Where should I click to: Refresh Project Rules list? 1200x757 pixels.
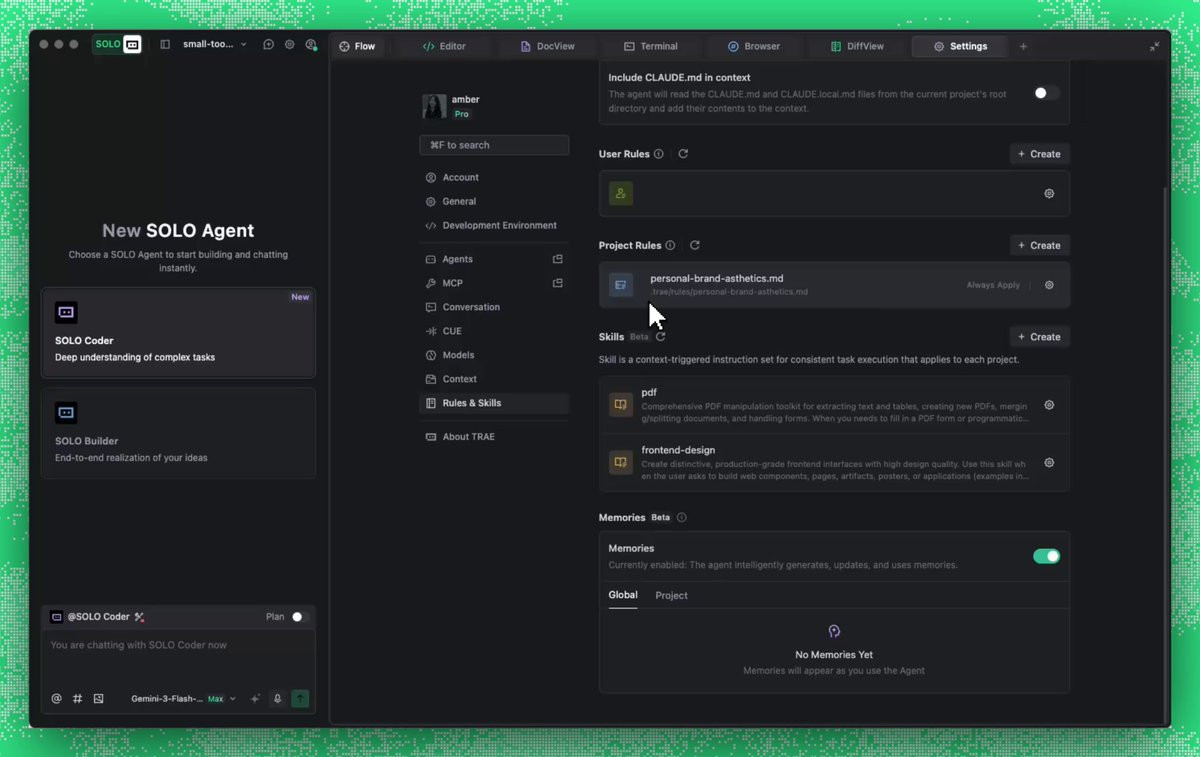(x=695, y=245)
